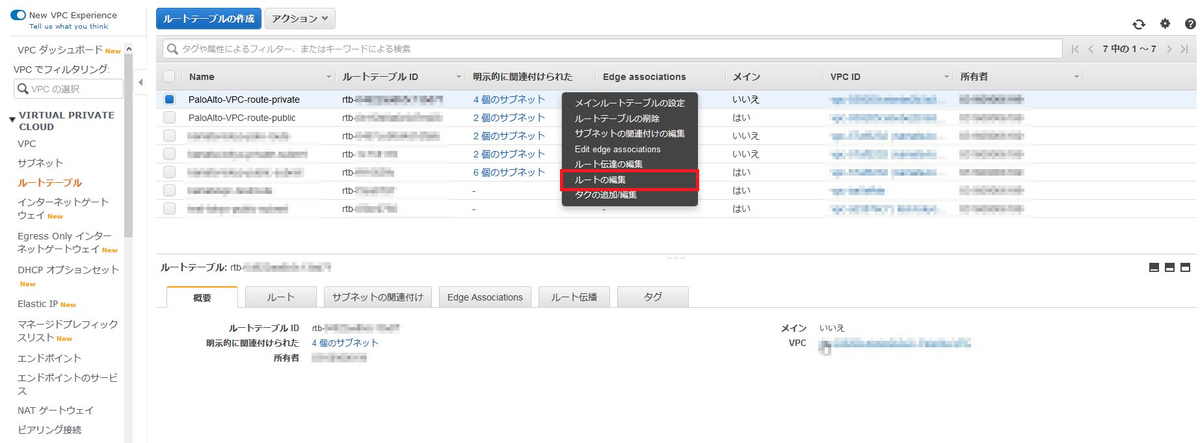This screenshot has height=443, width=1200.
Task: Switch to the サブネットの関連付け tab
Action: point(379,297)
